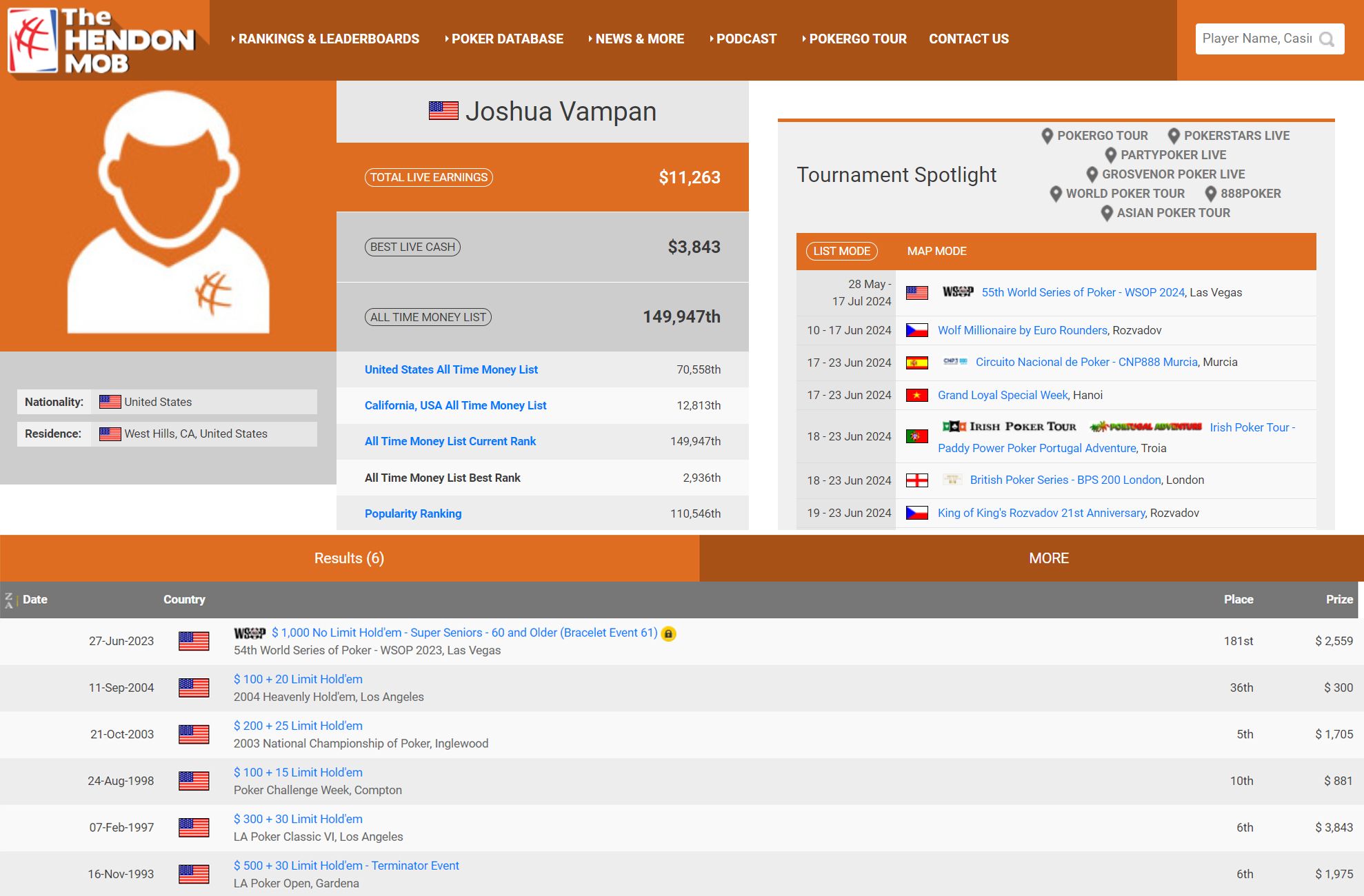The height and width of the screenshot is (896, 1364).
Task: Open the Popularity Ranking link
Action: tap(413, 513)
